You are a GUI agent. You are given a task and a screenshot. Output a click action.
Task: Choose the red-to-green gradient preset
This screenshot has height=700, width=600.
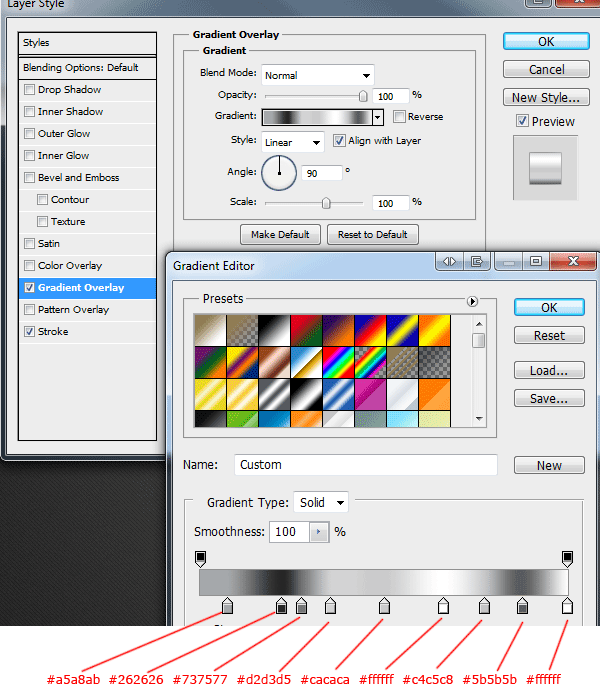(306, 331)
